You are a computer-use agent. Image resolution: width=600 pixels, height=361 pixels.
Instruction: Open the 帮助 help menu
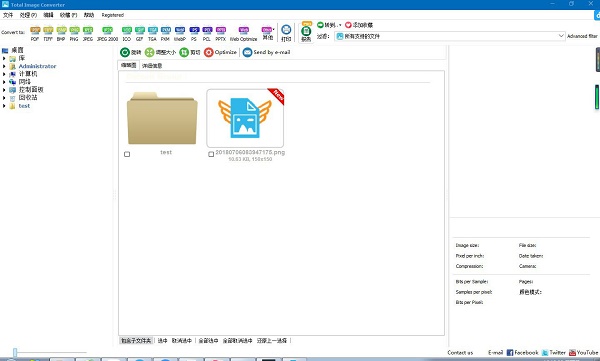[89, 15]
